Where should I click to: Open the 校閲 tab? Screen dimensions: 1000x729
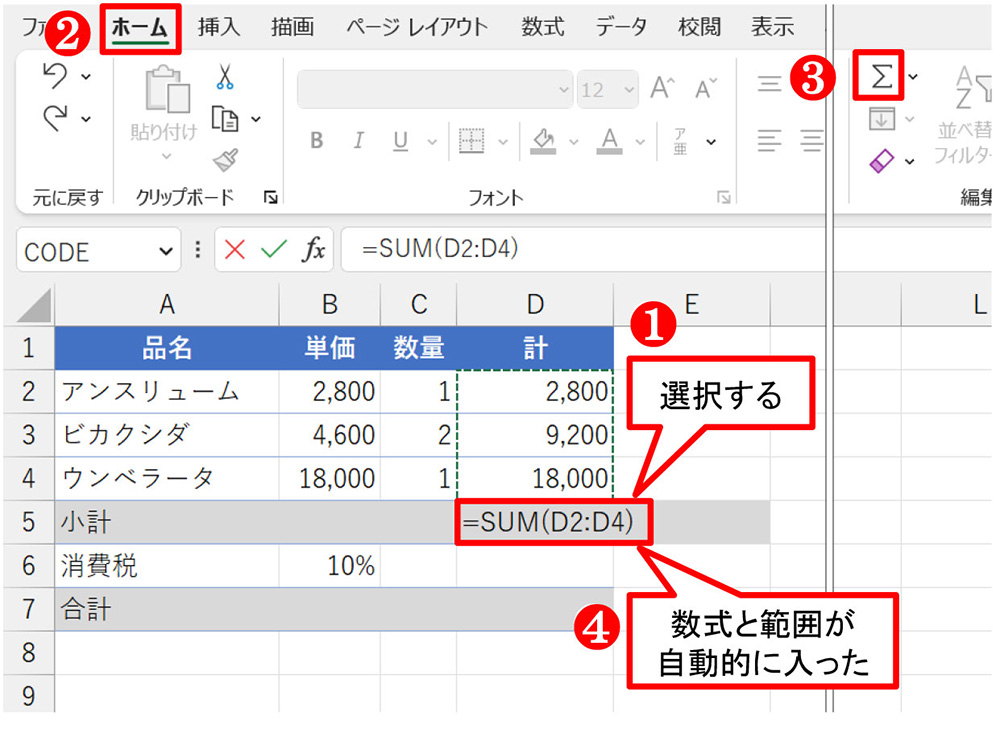700,27
